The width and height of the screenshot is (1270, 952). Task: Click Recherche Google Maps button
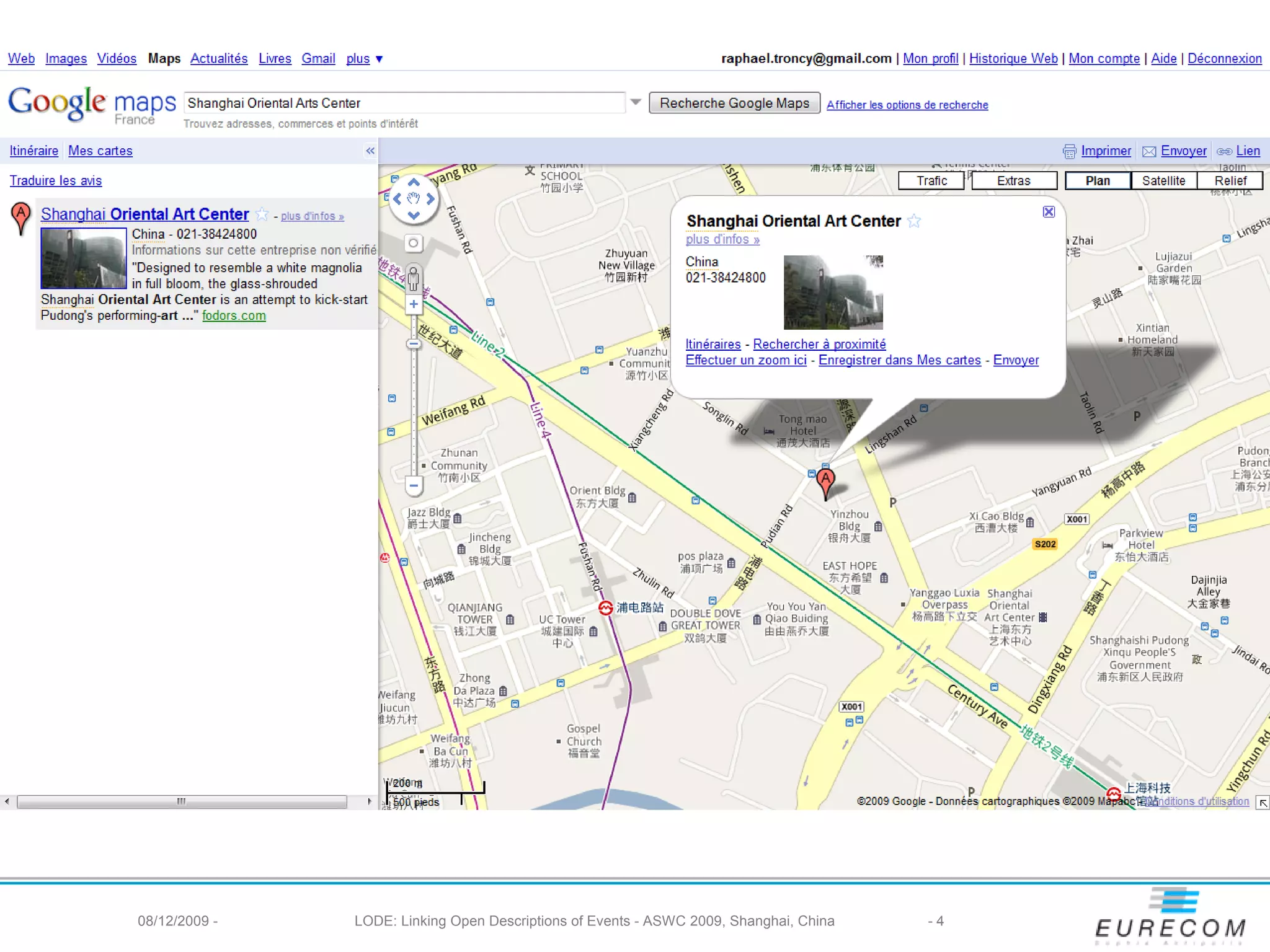pos(734,103)
